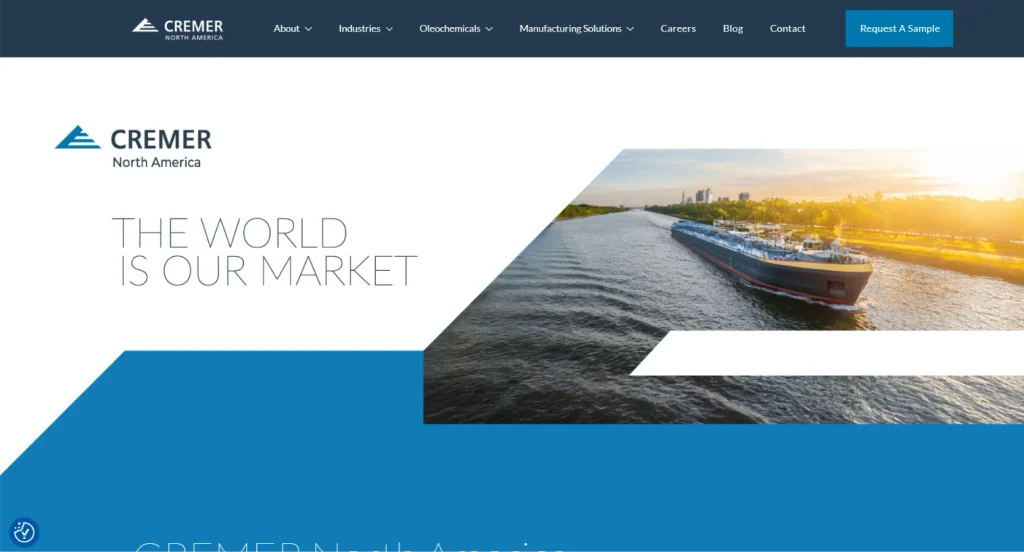Click the THE WORLD IS OUR MARKET heading
This screenshot has width=1024, height=552.
(x=264, y=252)
